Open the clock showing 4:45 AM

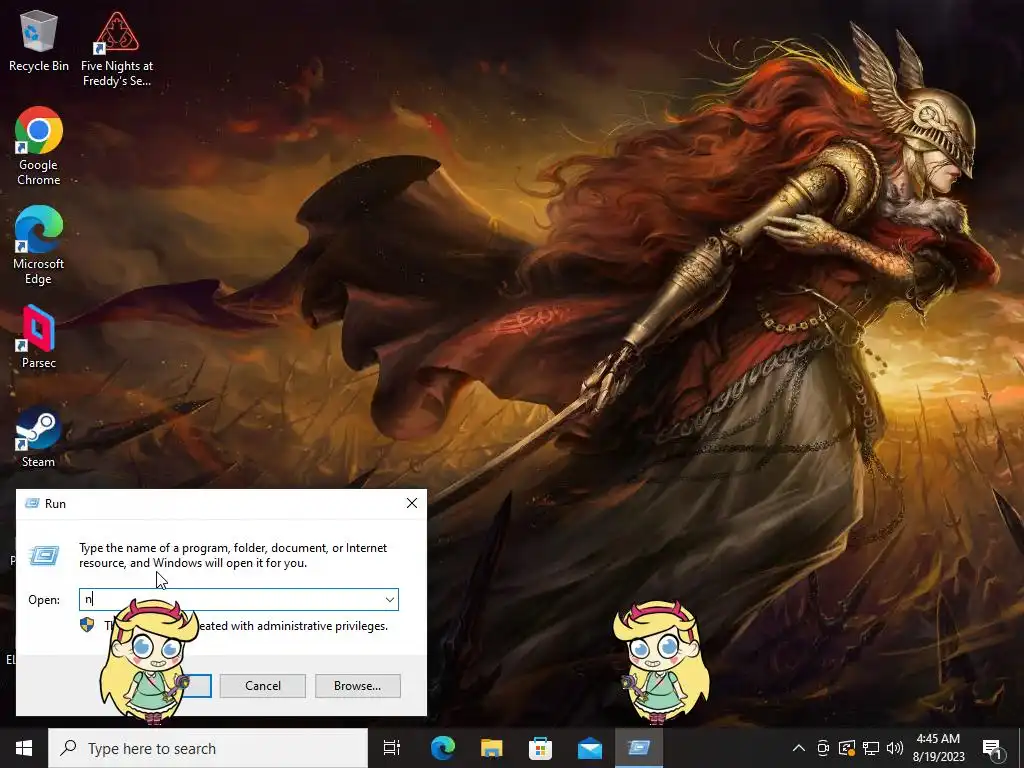(938, 748)
